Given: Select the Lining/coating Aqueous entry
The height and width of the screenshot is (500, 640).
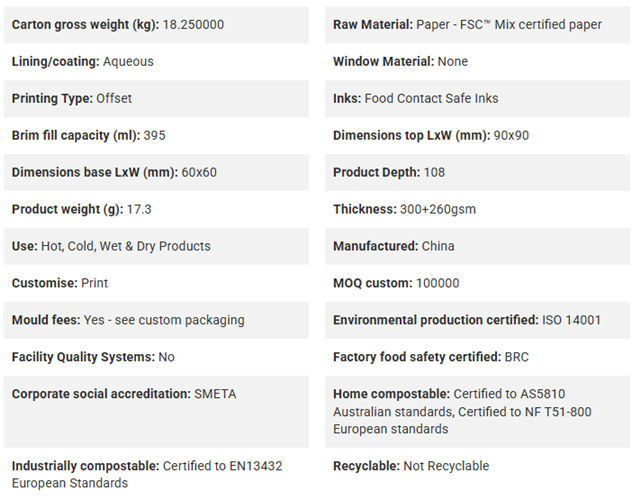Looking at the screenshot, I should click(x=156, y=62).
